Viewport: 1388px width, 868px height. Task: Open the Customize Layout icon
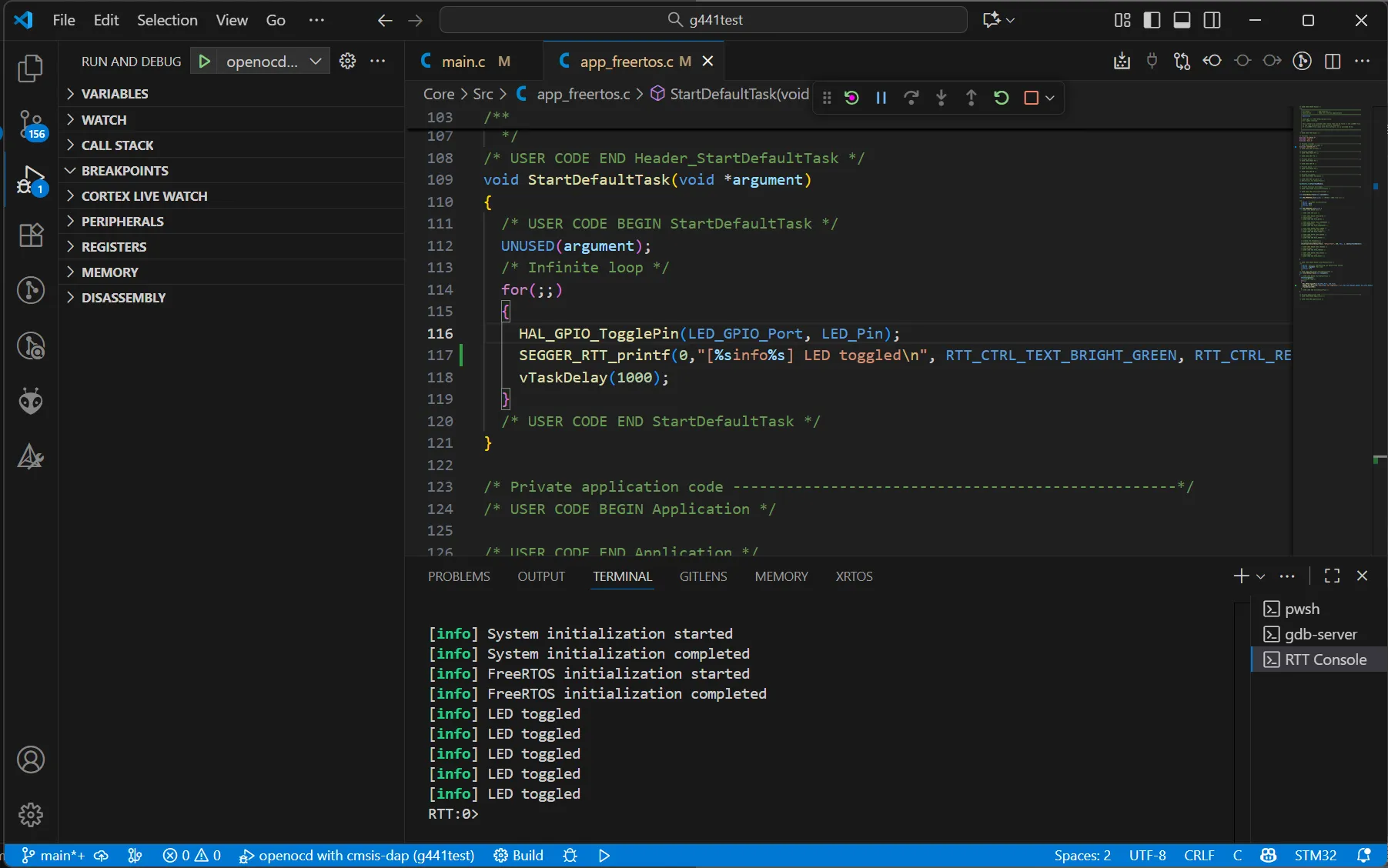[1122, 21]
